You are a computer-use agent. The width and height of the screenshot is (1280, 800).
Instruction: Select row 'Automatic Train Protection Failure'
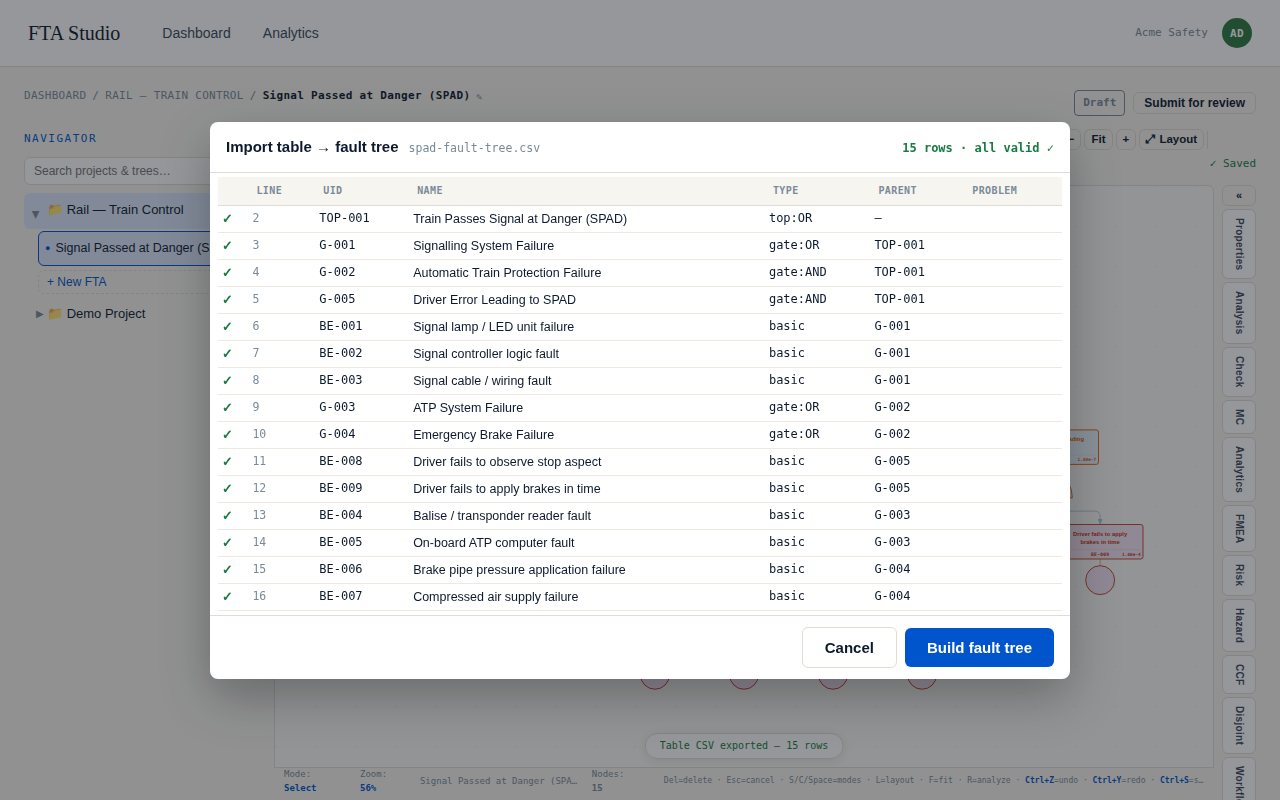pyautogui.click(x=640, y=272)
